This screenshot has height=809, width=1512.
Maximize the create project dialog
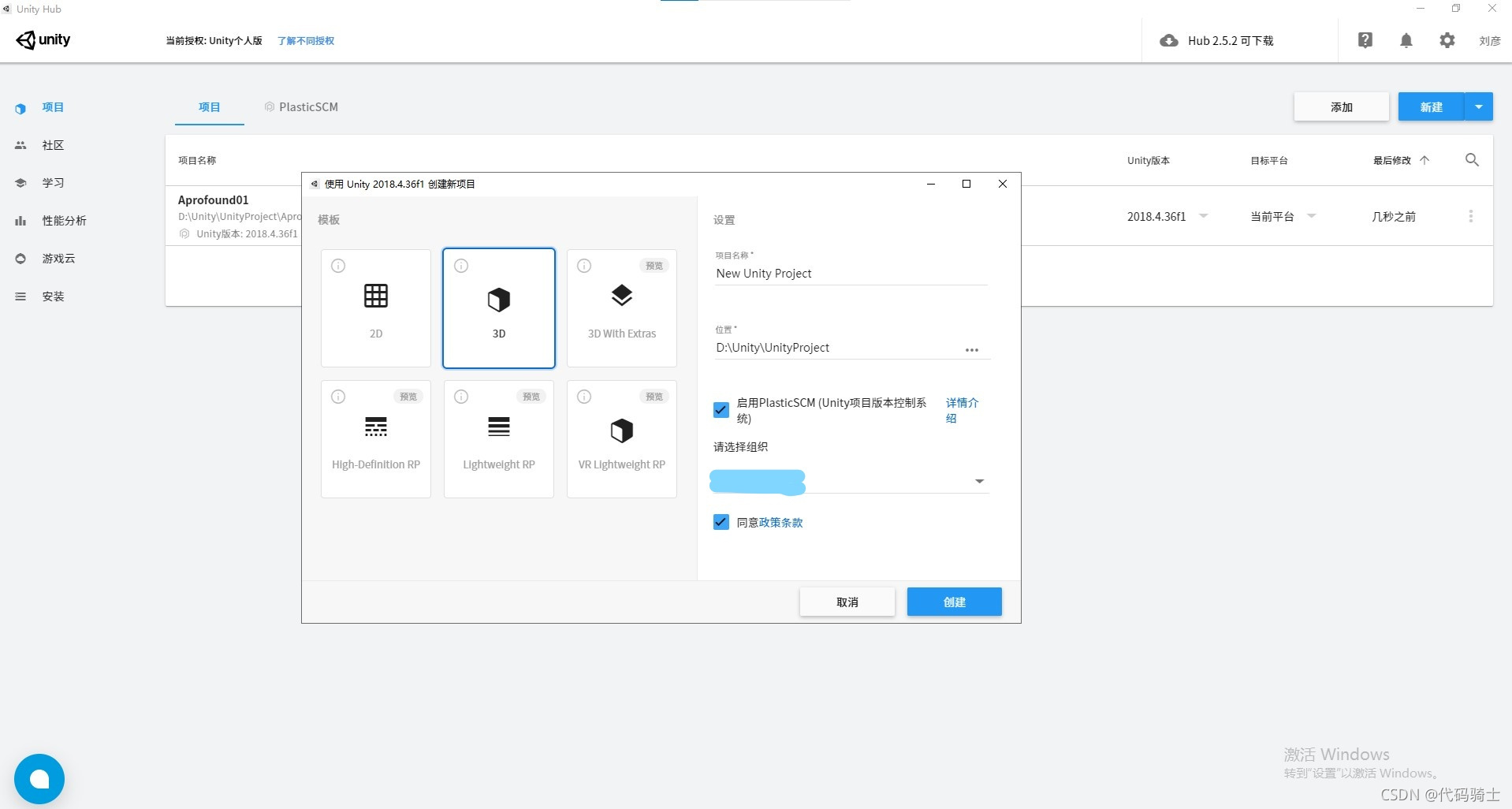966,184
